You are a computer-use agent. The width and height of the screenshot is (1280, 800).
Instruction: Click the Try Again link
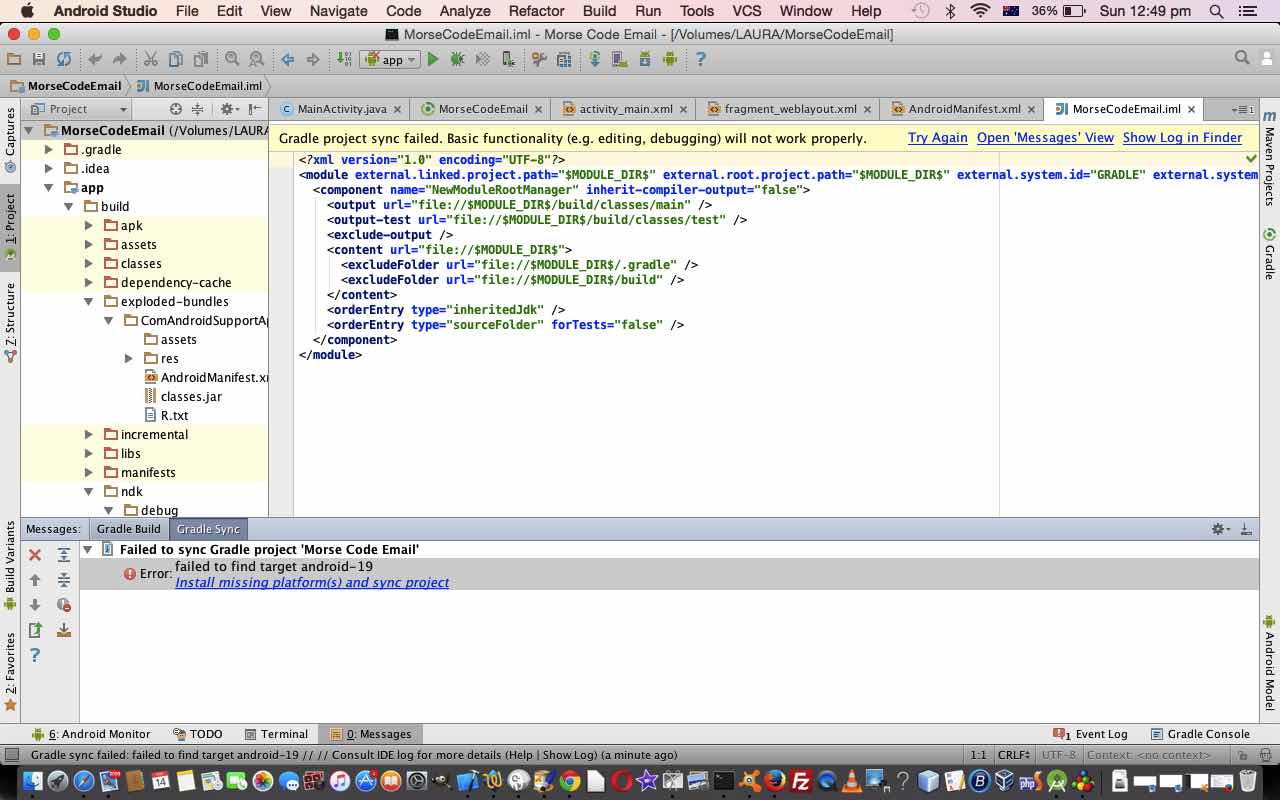tap(938, 138)
